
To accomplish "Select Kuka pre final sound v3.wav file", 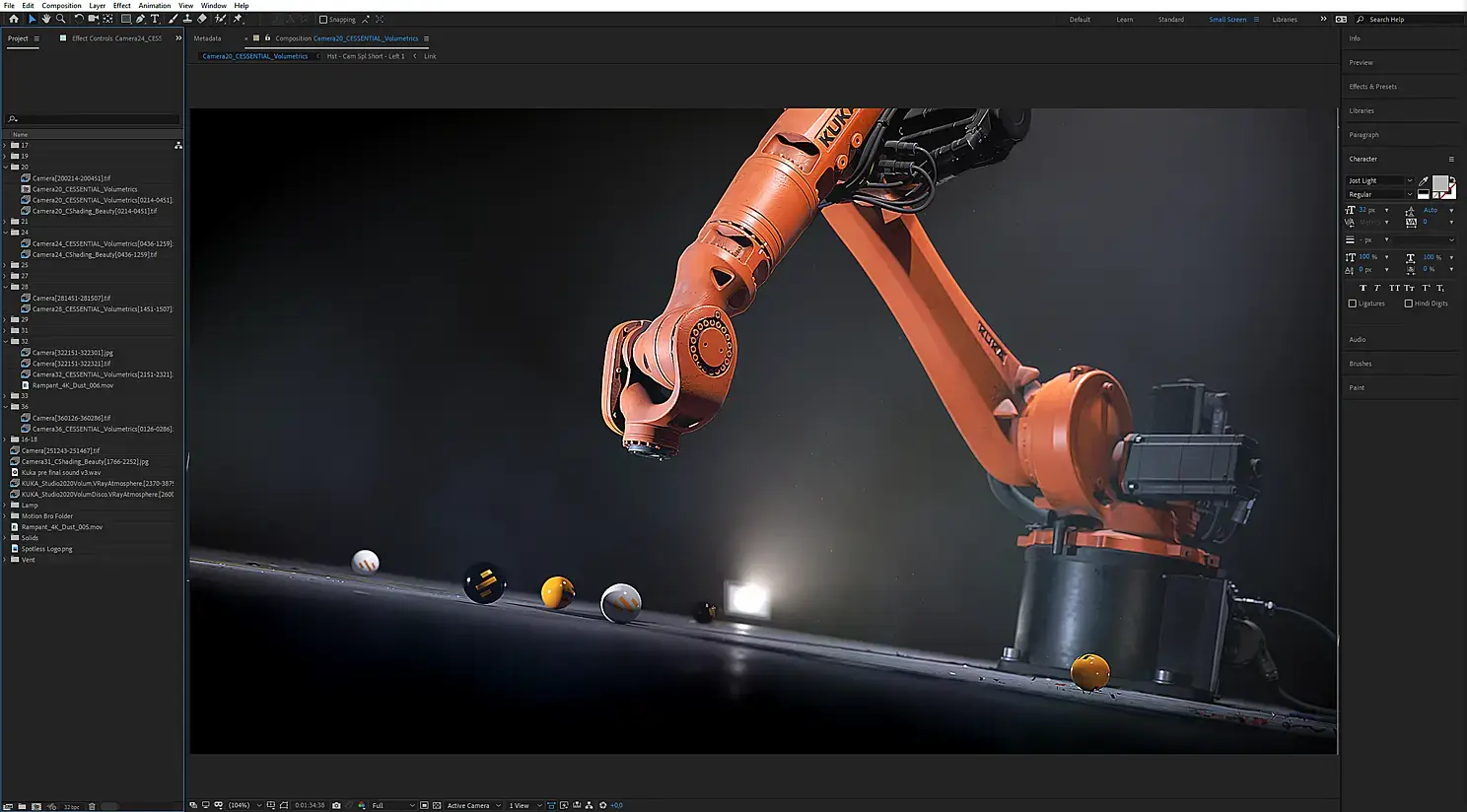I will pos(61,472).
